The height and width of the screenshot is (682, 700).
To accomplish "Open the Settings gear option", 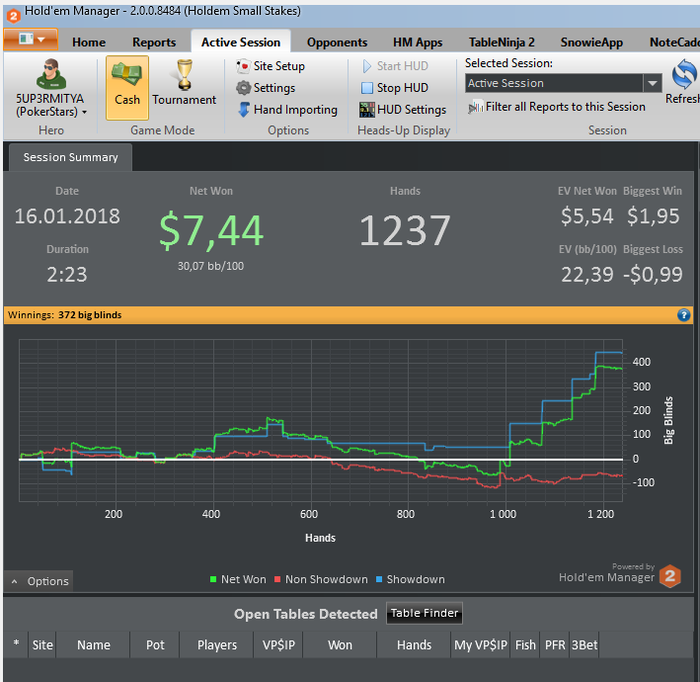I will point(266,88).
